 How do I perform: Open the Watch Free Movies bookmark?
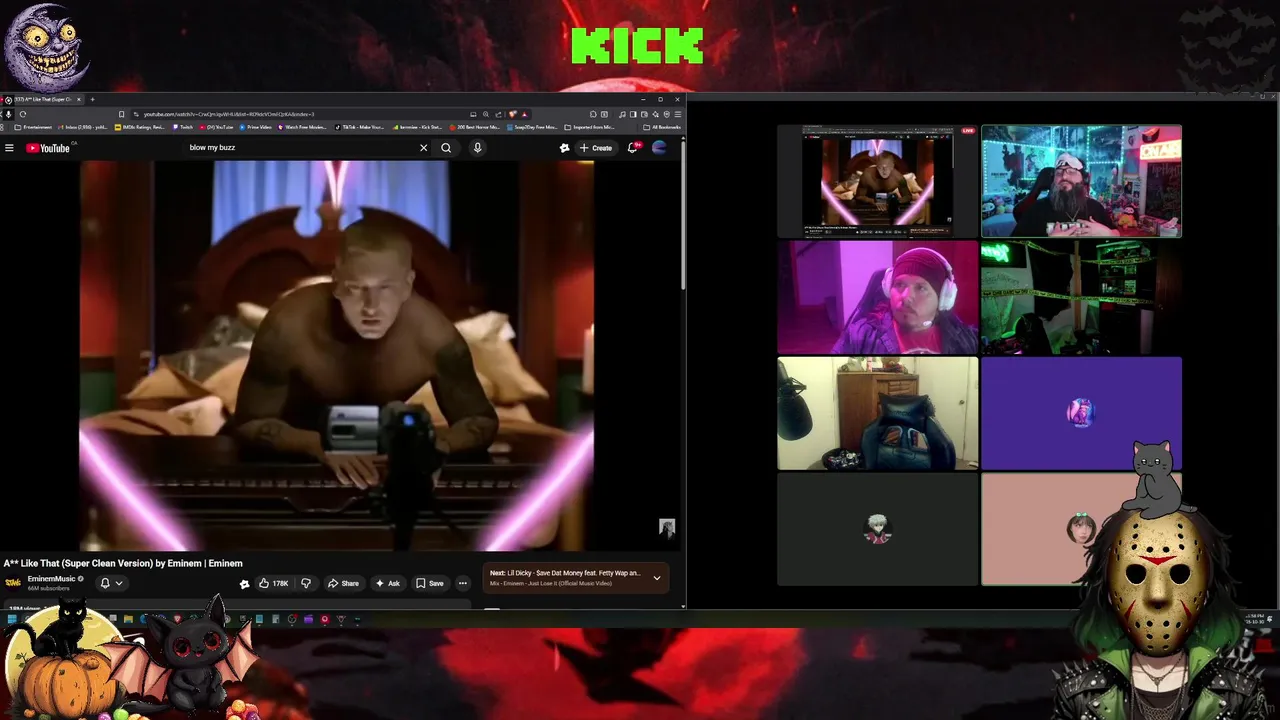tap(302, 127)
